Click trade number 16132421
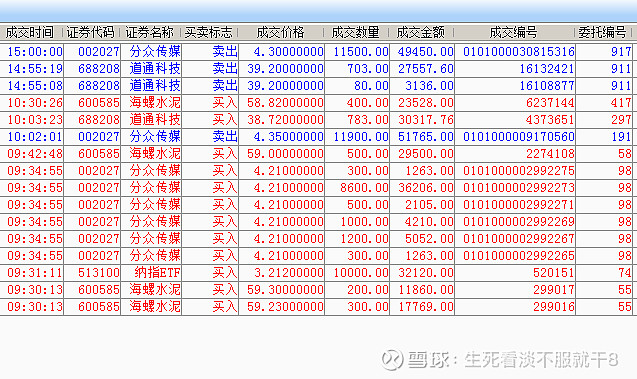637x379 pixels. [547, 69]
